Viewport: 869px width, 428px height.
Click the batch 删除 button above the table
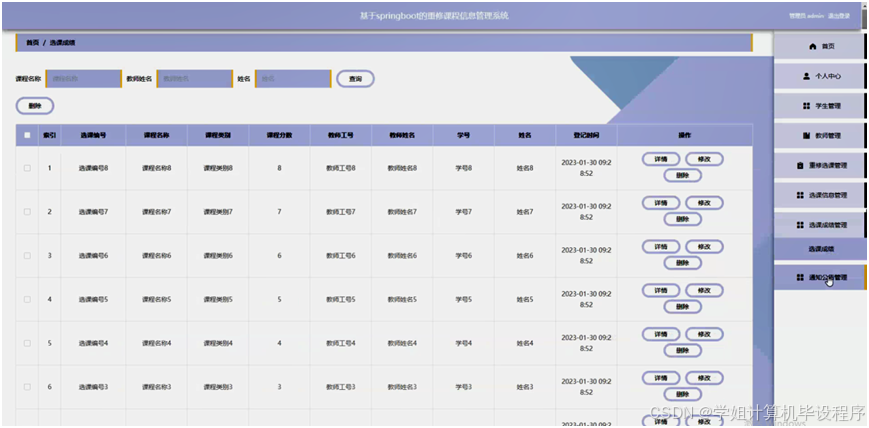(35, 106)
